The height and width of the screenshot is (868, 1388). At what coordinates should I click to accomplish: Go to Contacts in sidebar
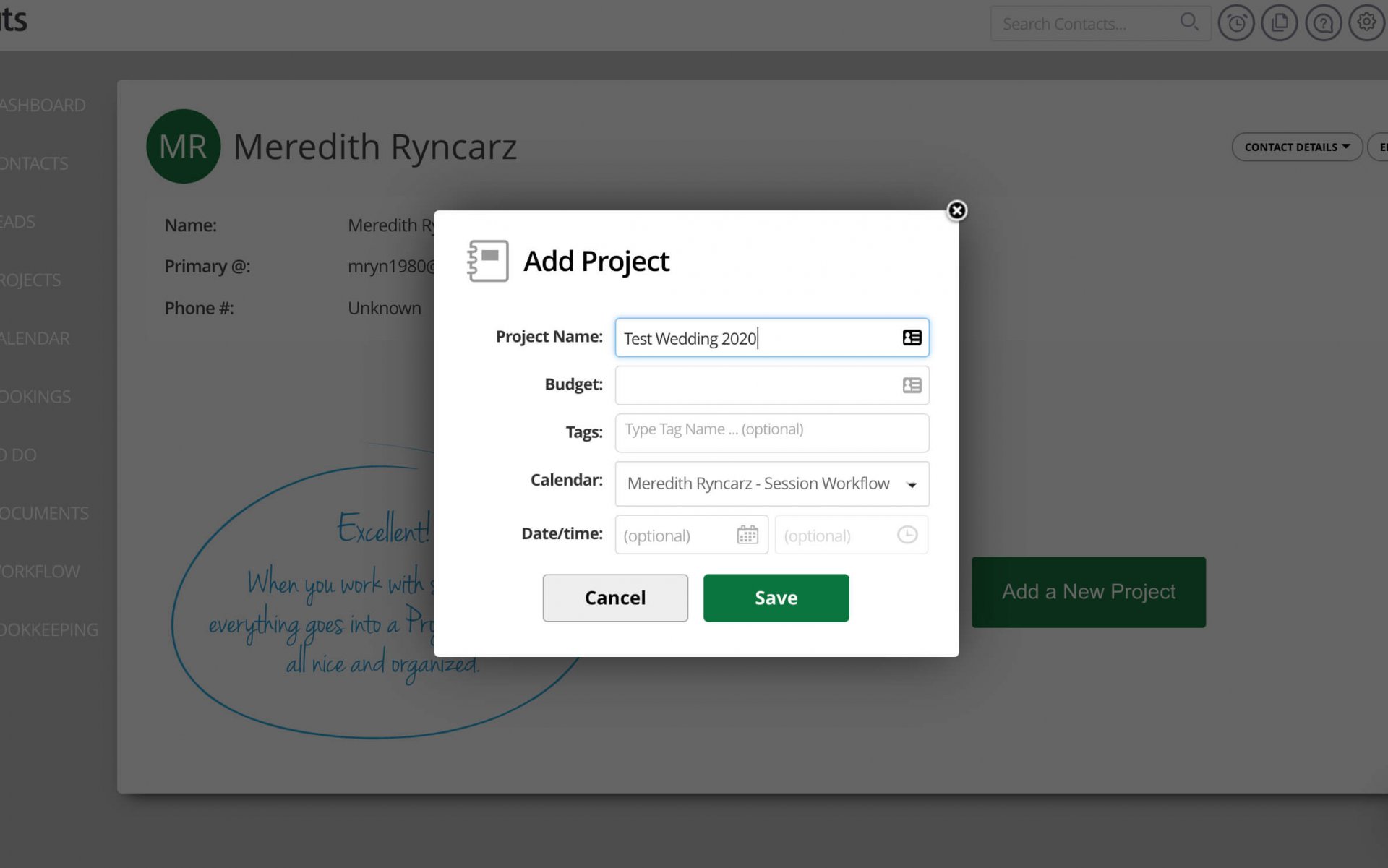tap(33, 163)
